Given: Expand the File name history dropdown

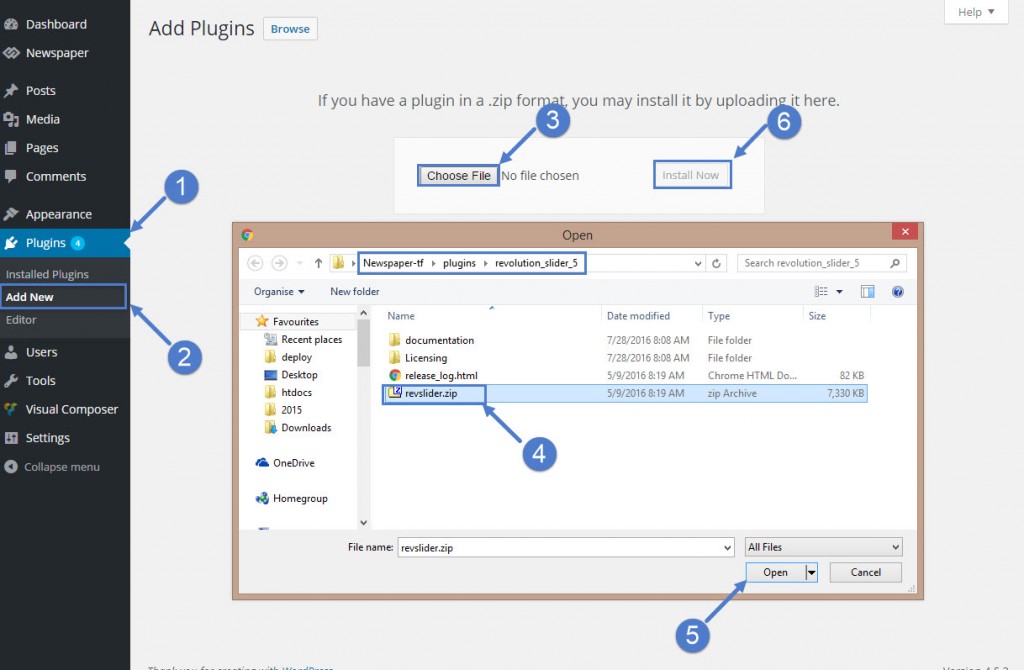Looking at the screenshot, I should tap(727, 547).
